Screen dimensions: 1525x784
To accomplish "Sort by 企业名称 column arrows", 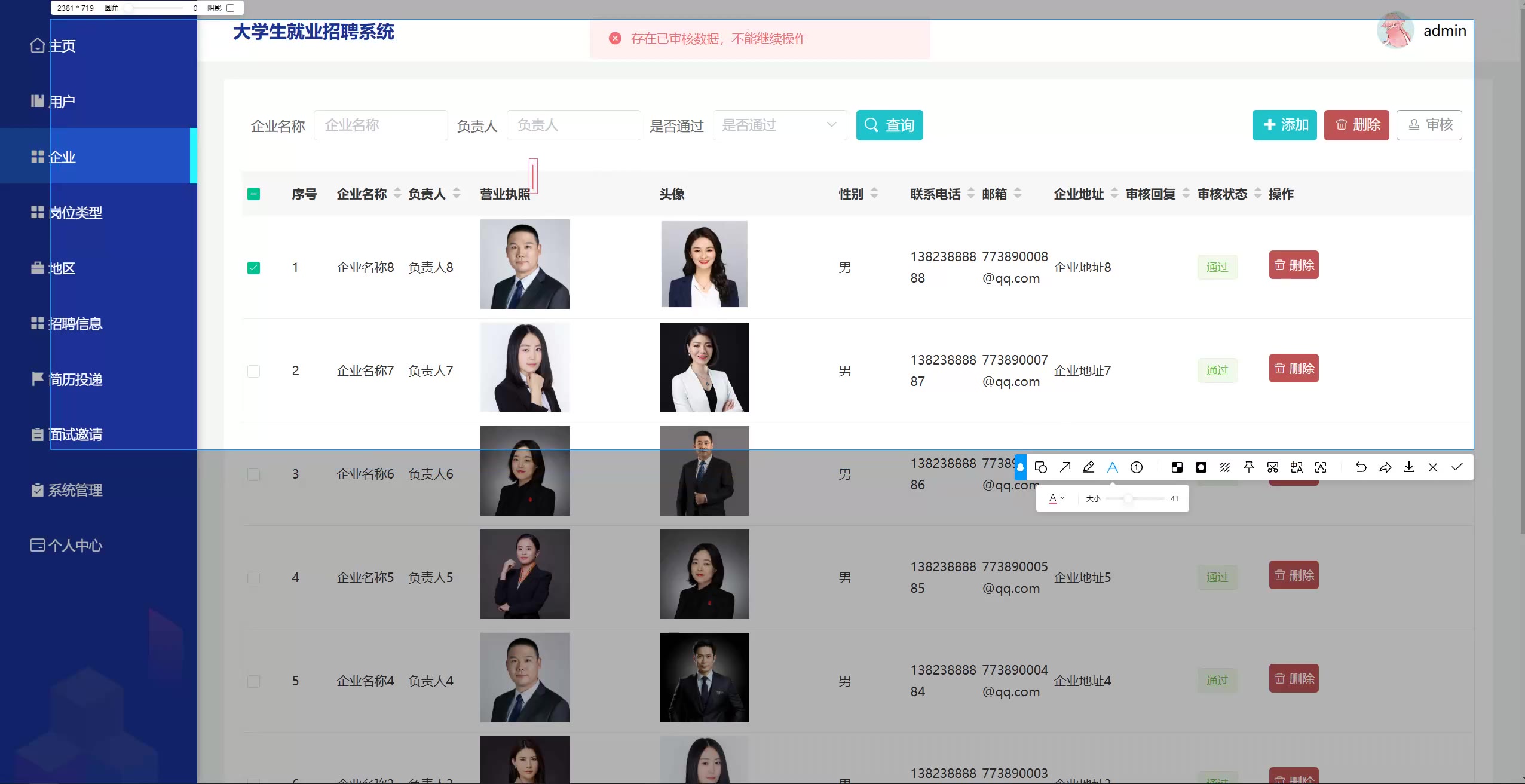I will [397, 193].
